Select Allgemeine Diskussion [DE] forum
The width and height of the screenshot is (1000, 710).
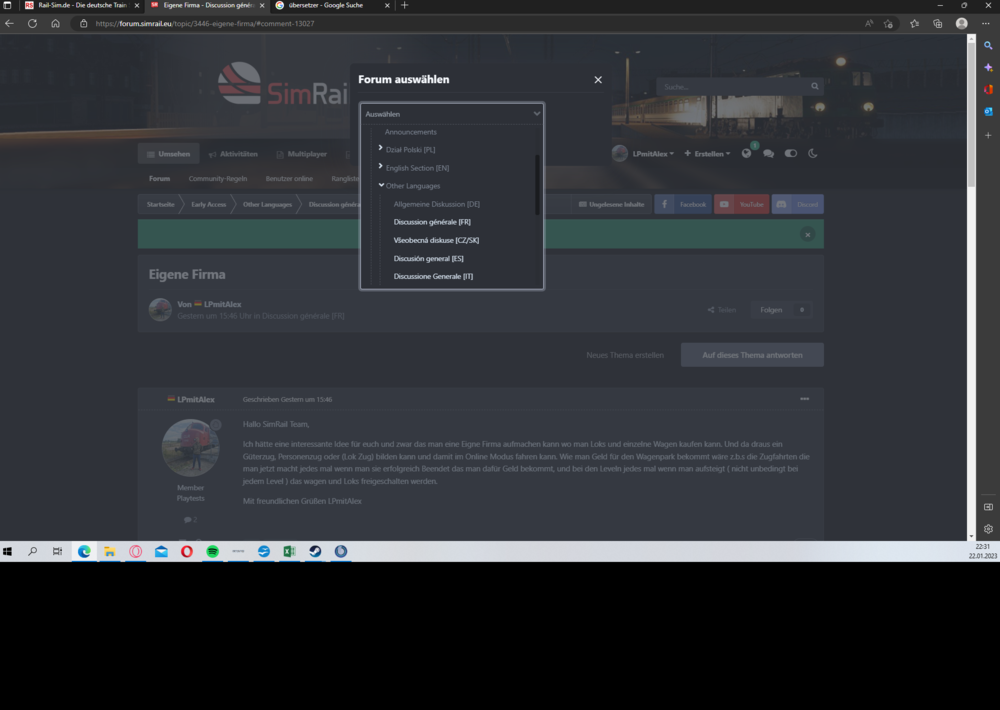pyautogui.click(x=436, y=204)
